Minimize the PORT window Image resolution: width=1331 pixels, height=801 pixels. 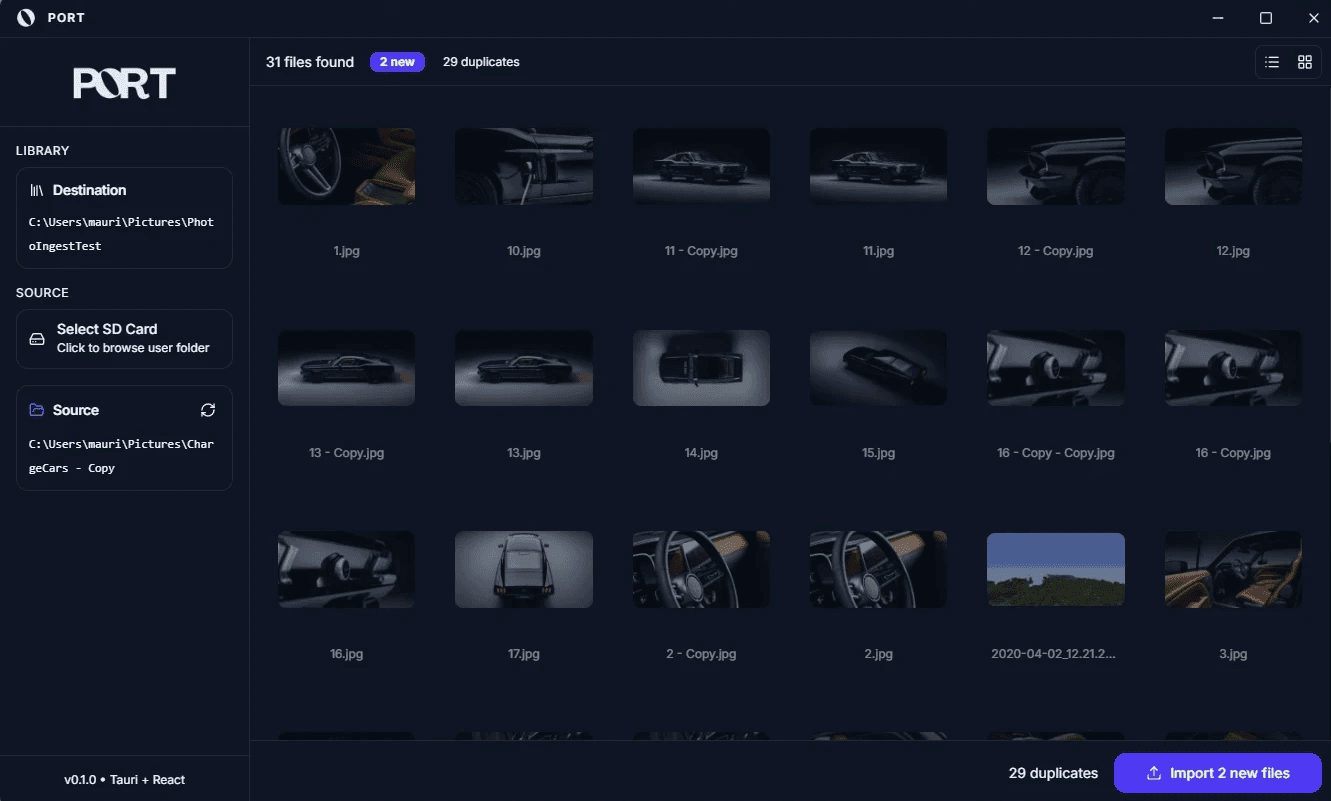pos(1219,18)
